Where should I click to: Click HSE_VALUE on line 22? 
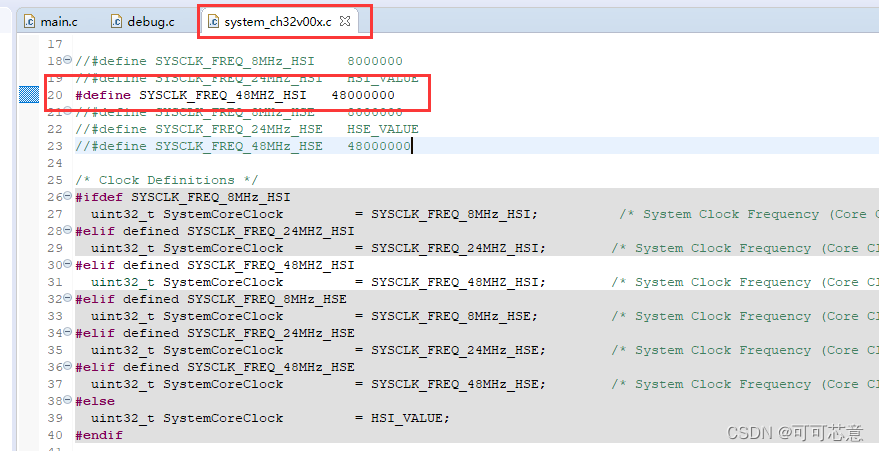tap(383, 129)
